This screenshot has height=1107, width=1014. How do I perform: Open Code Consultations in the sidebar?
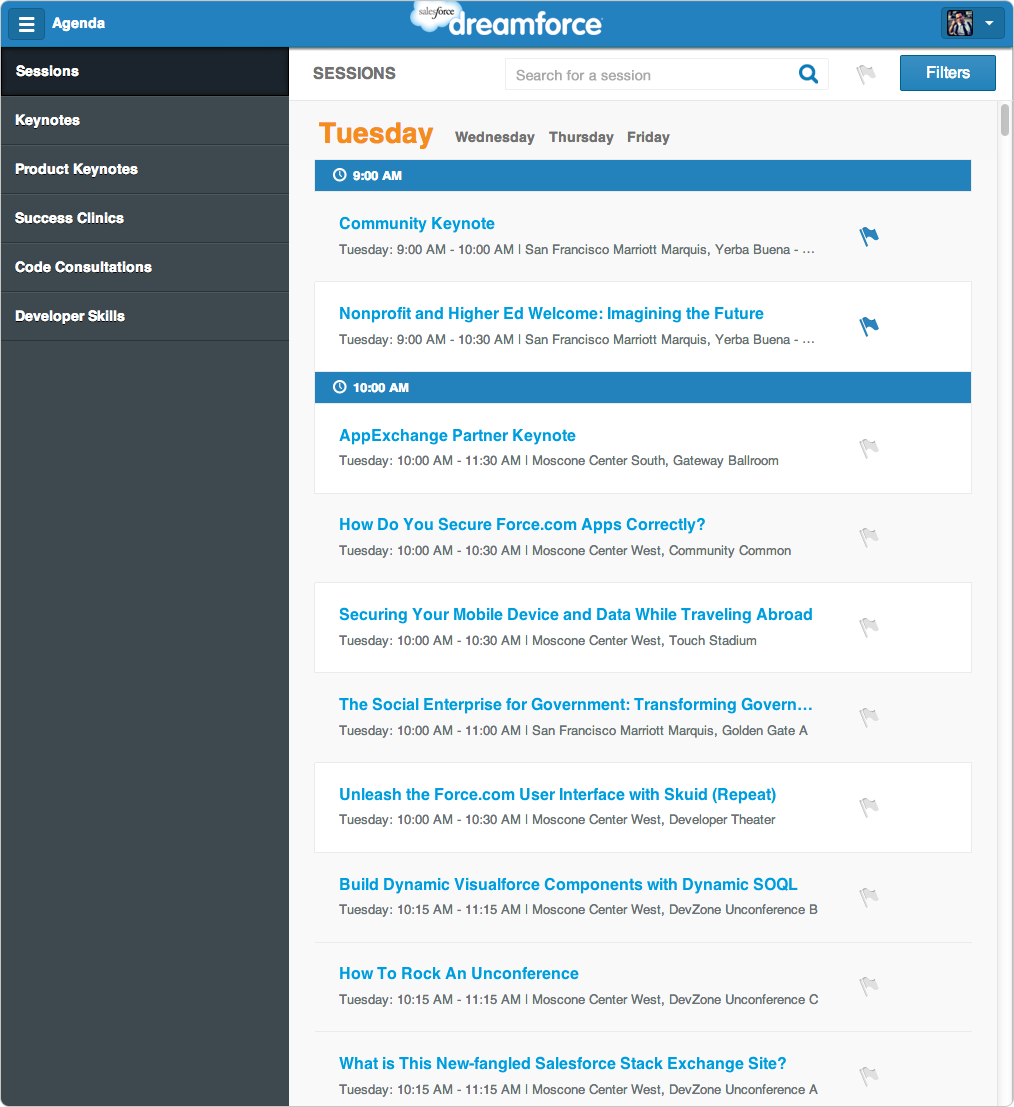145,268
